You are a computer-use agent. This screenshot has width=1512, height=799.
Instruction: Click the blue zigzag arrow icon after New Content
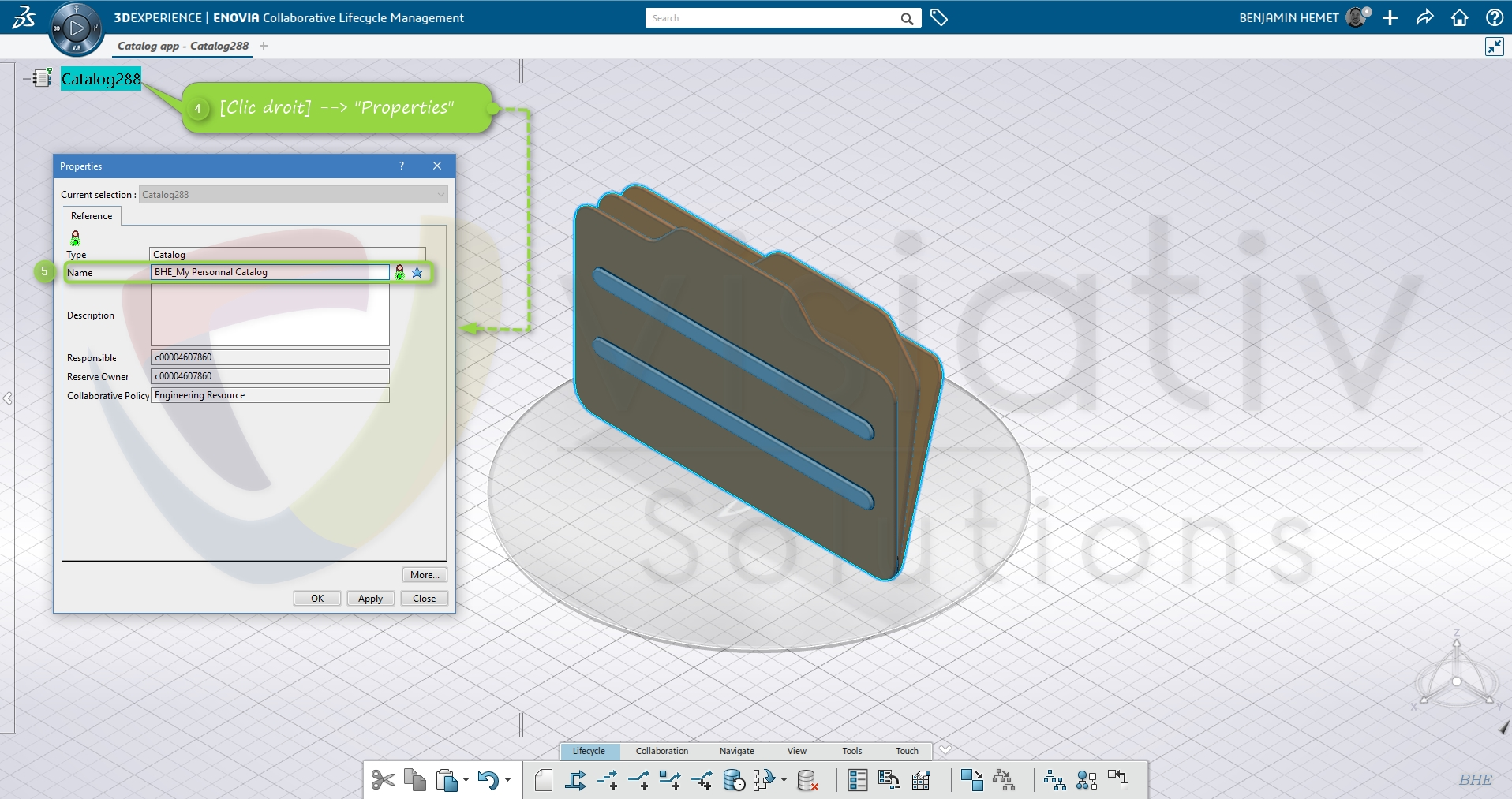[x=575, y=781]
